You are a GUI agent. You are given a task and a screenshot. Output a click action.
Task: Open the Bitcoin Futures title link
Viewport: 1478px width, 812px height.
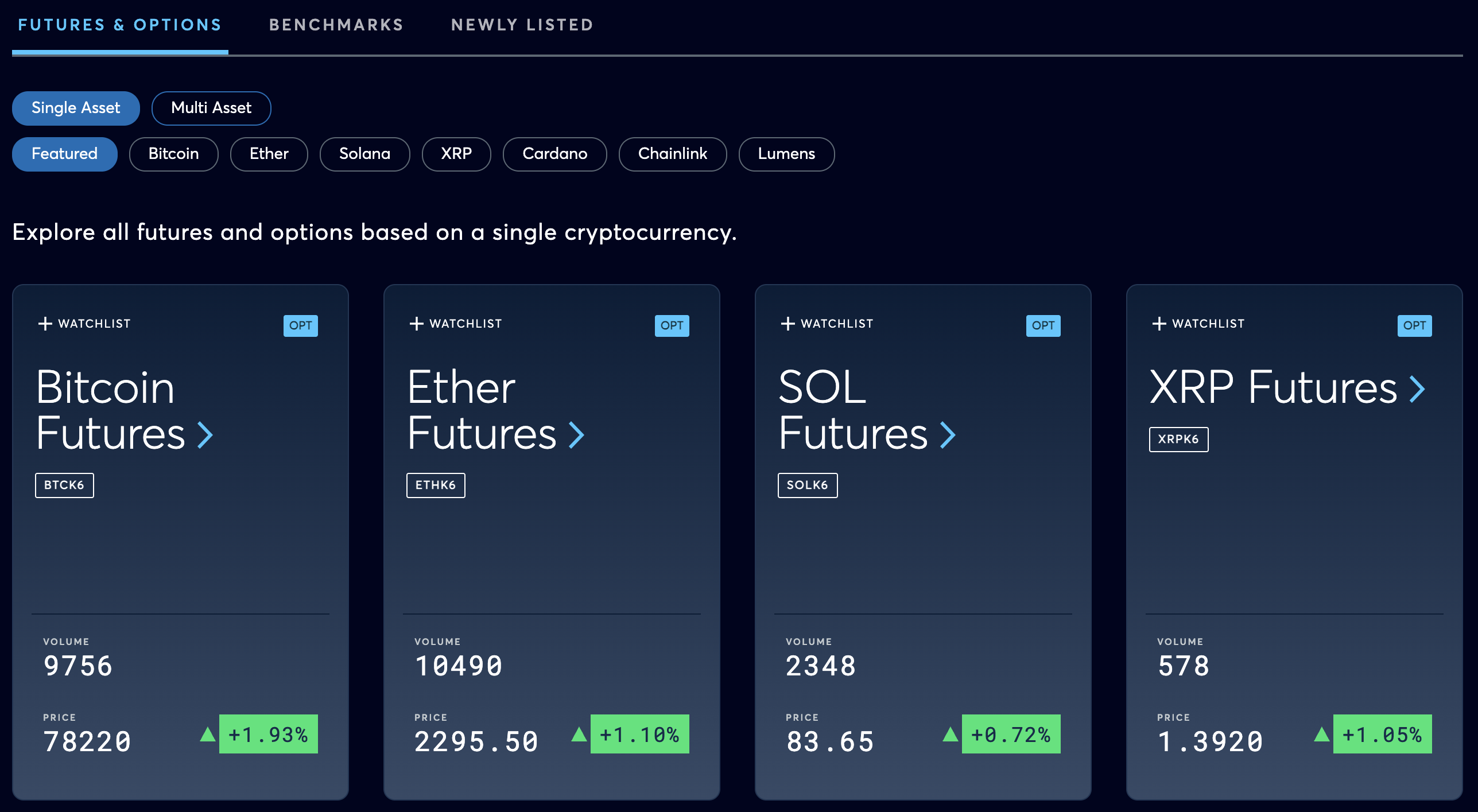111,410
